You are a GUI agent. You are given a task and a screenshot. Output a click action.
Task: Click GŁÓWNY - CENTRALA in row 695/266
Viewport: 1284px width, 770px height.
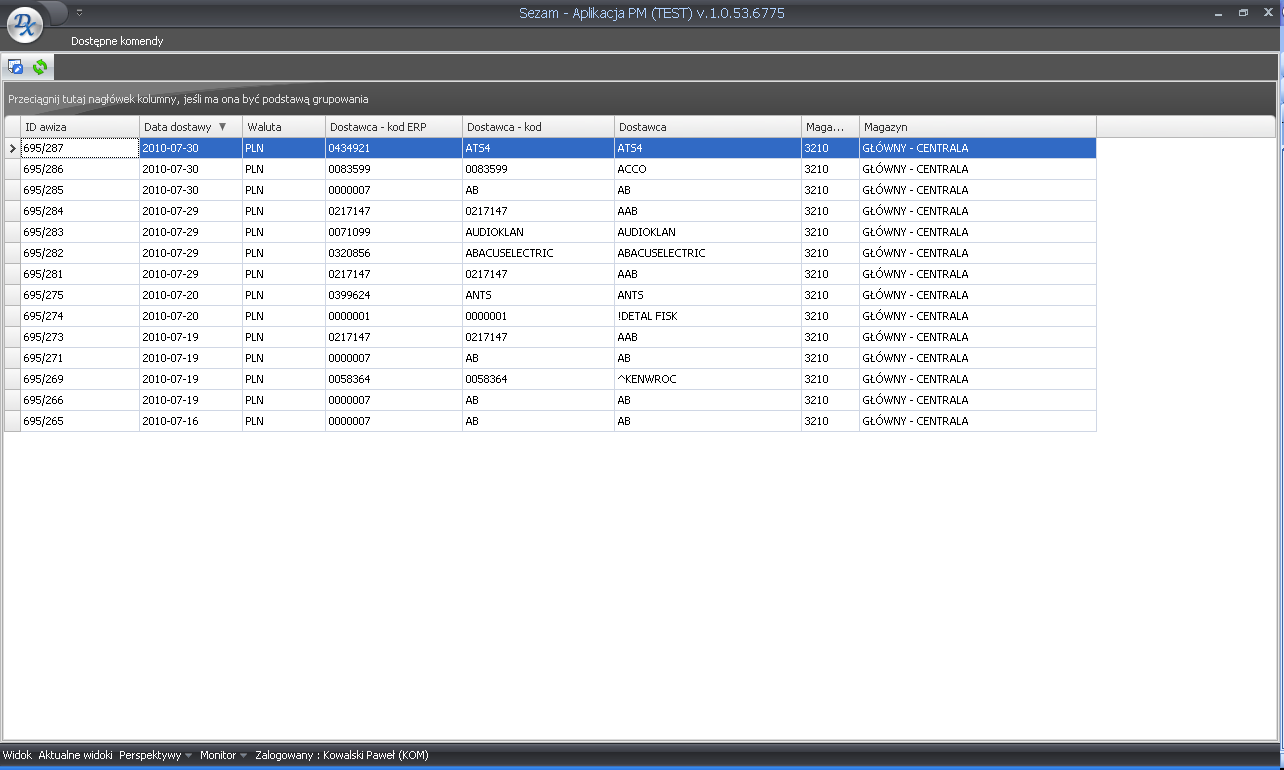978,400
